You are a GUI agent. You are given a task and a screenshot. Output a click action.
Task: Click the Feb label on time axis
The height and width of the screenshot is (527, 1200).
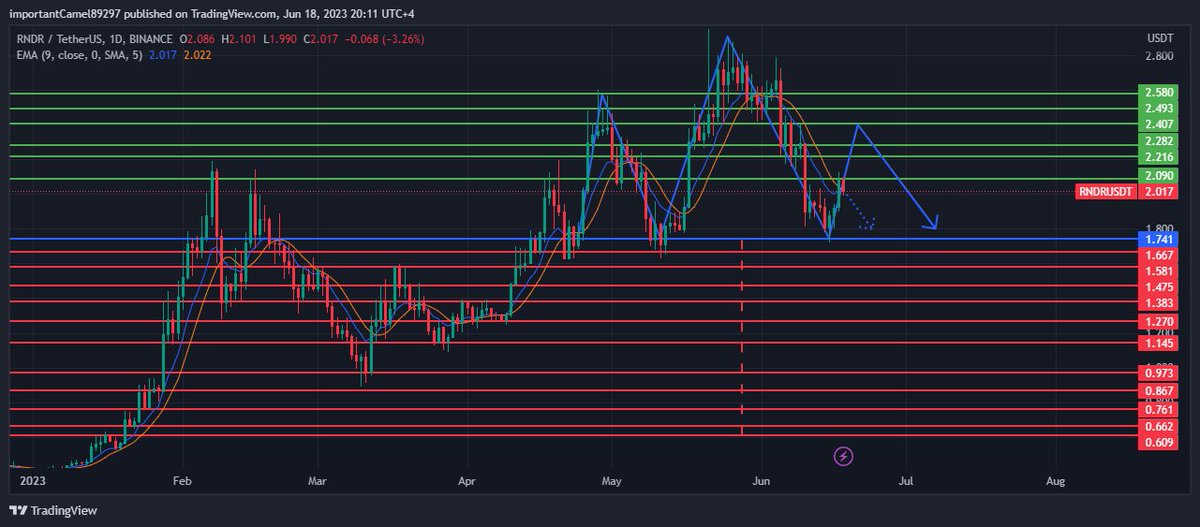click(180, 481)
